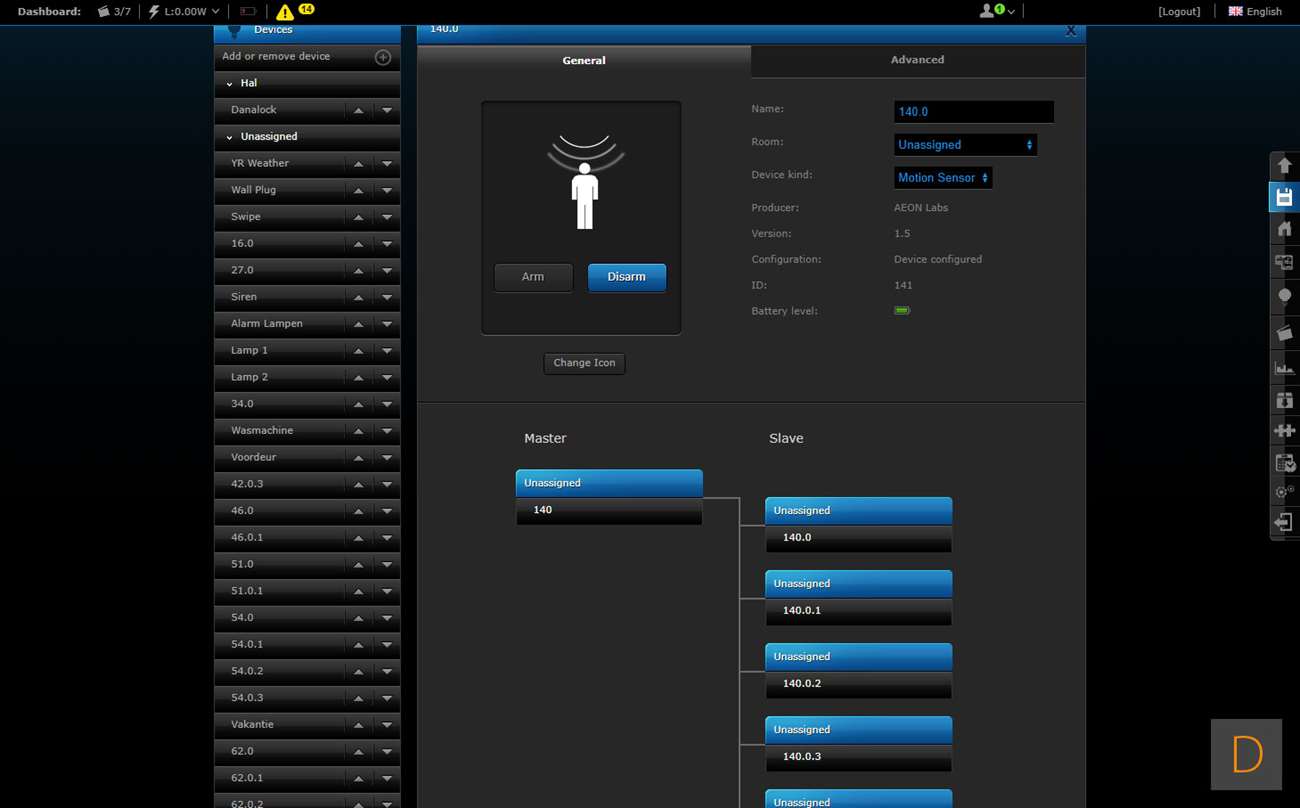Click the plus icon to add a device

pos(382,57)
